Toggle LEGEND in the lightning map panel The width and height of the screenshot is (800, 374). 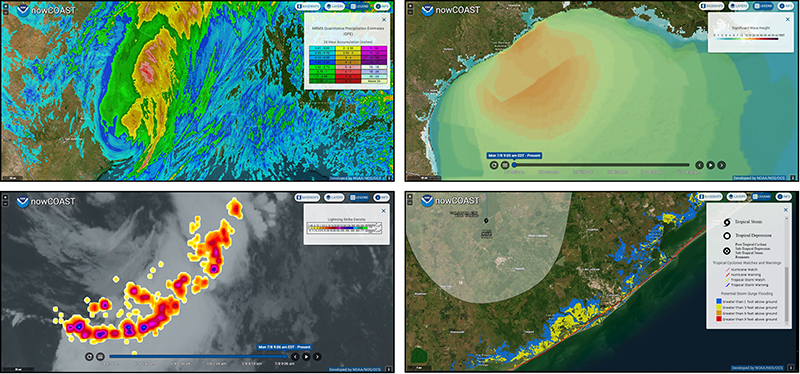coord(360,197)
